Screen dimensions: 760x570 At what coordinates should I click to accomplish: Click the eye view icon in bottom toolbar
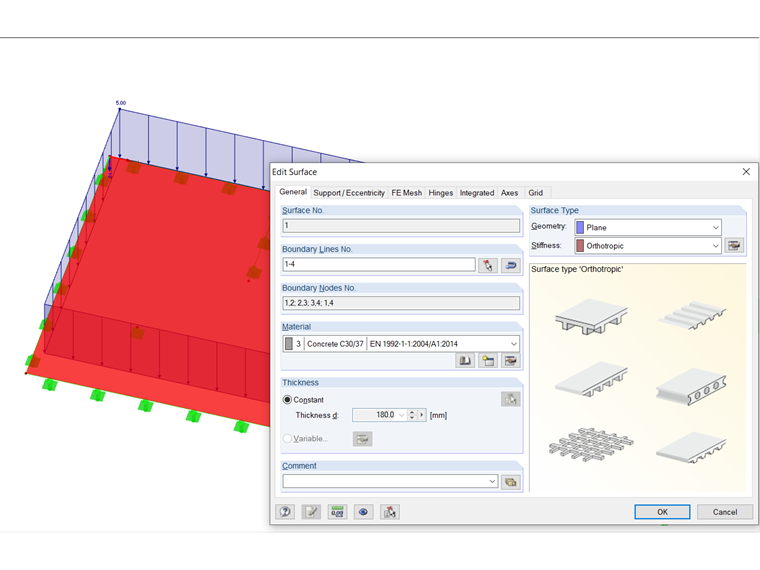click(x=364, y=512)
